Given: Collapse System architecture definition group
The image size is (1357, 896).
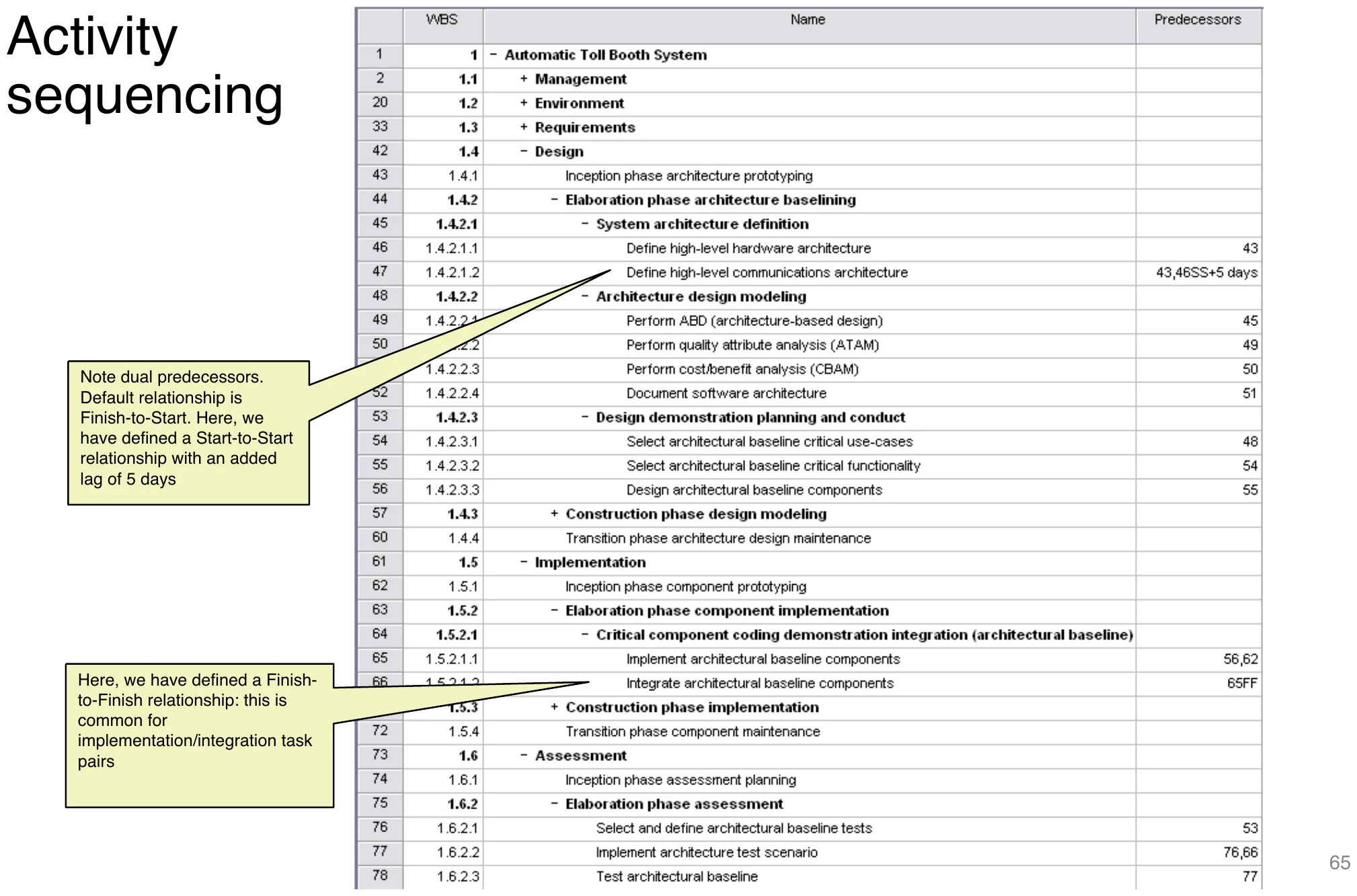Looking at the screenshot, I should point(585,225).
